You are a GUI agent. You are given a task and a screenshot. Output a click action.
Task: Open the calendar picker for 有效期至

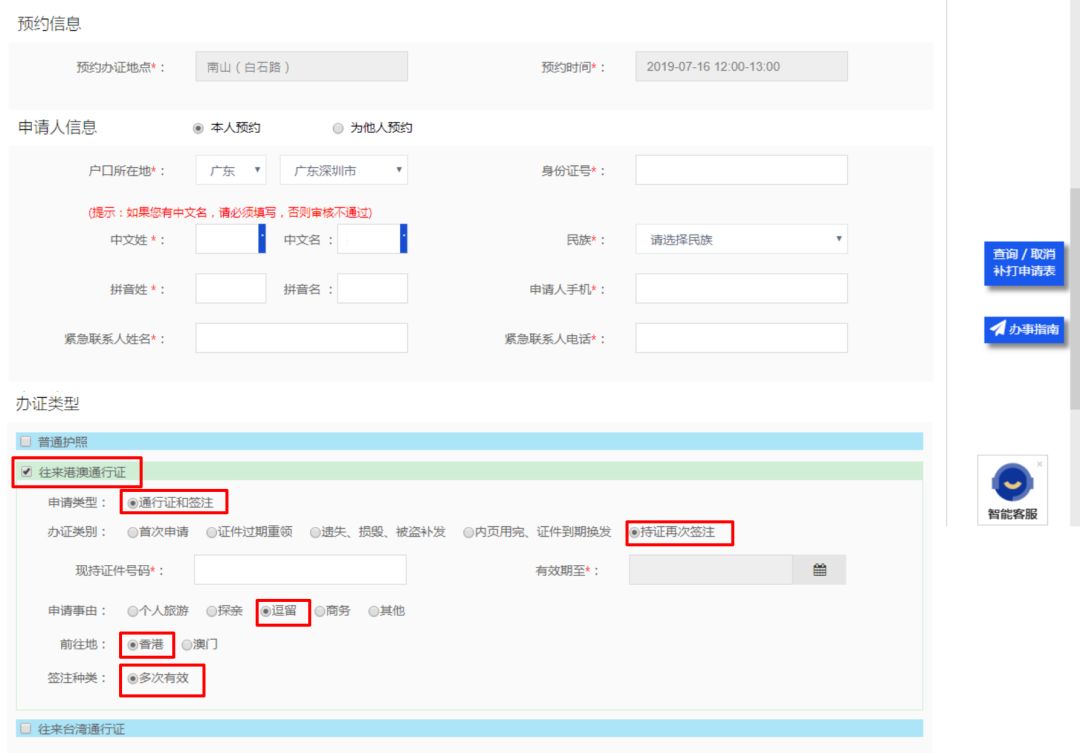(819, 570)
